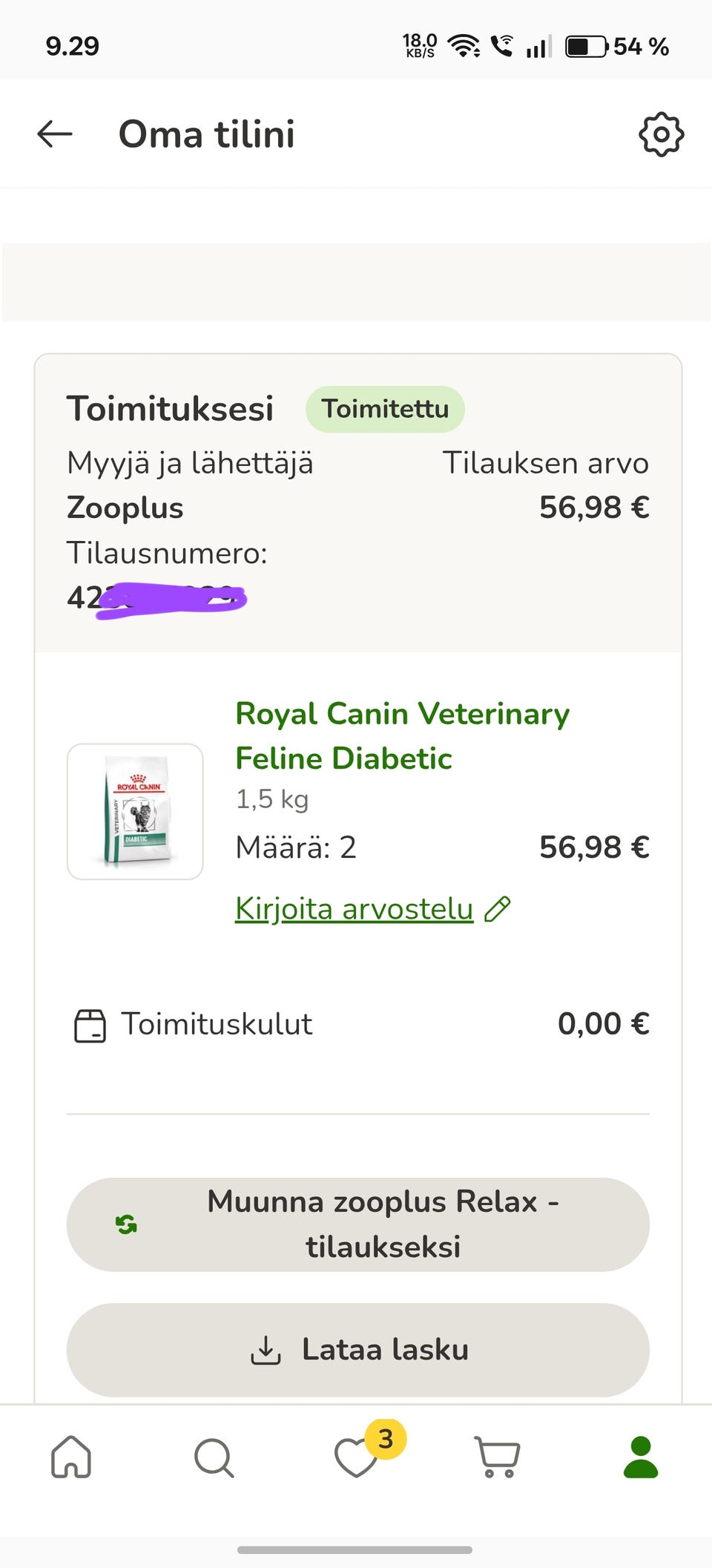Tap the back arrow icon

click(x=55, y=134)
